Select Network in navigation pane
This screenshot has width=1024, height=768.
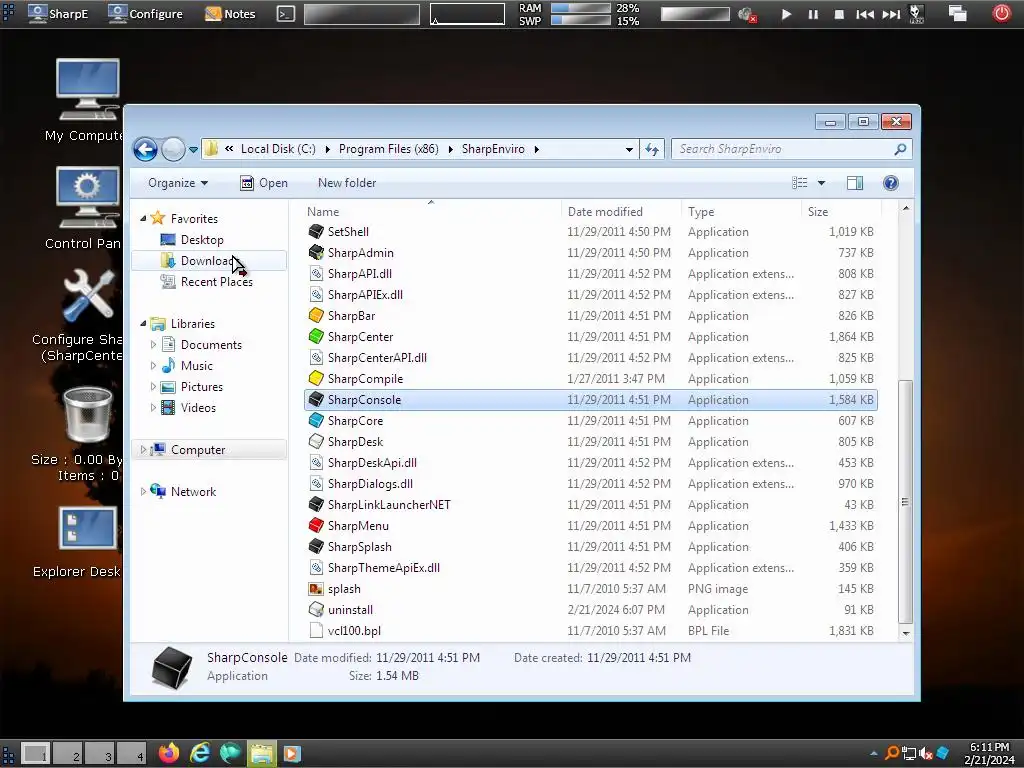pyautogui.click(x=193, y=492)
